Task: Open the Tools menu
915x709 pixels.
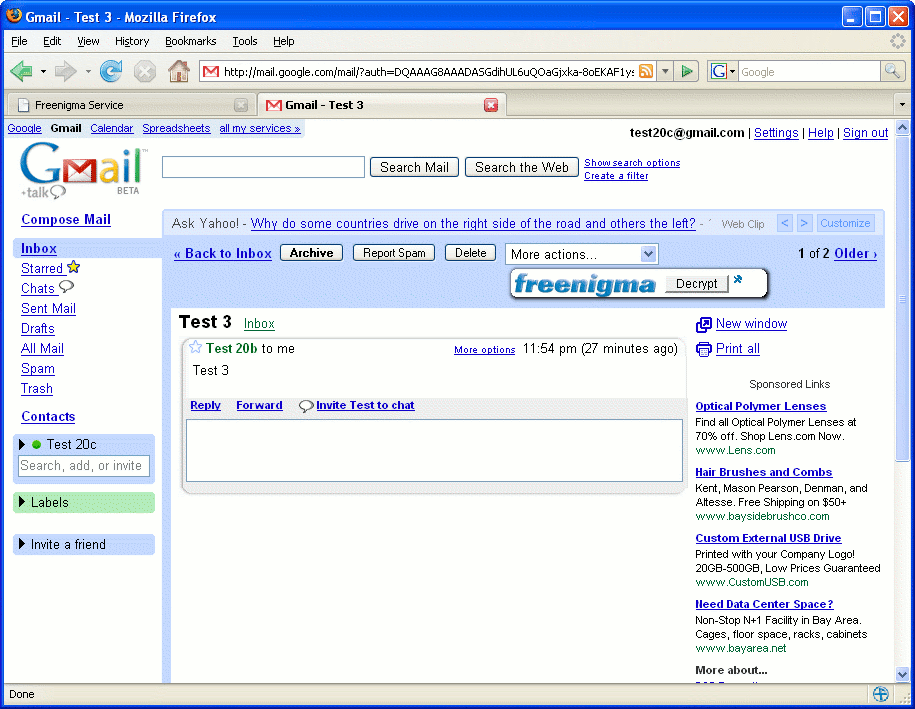Action: point(245,41)
